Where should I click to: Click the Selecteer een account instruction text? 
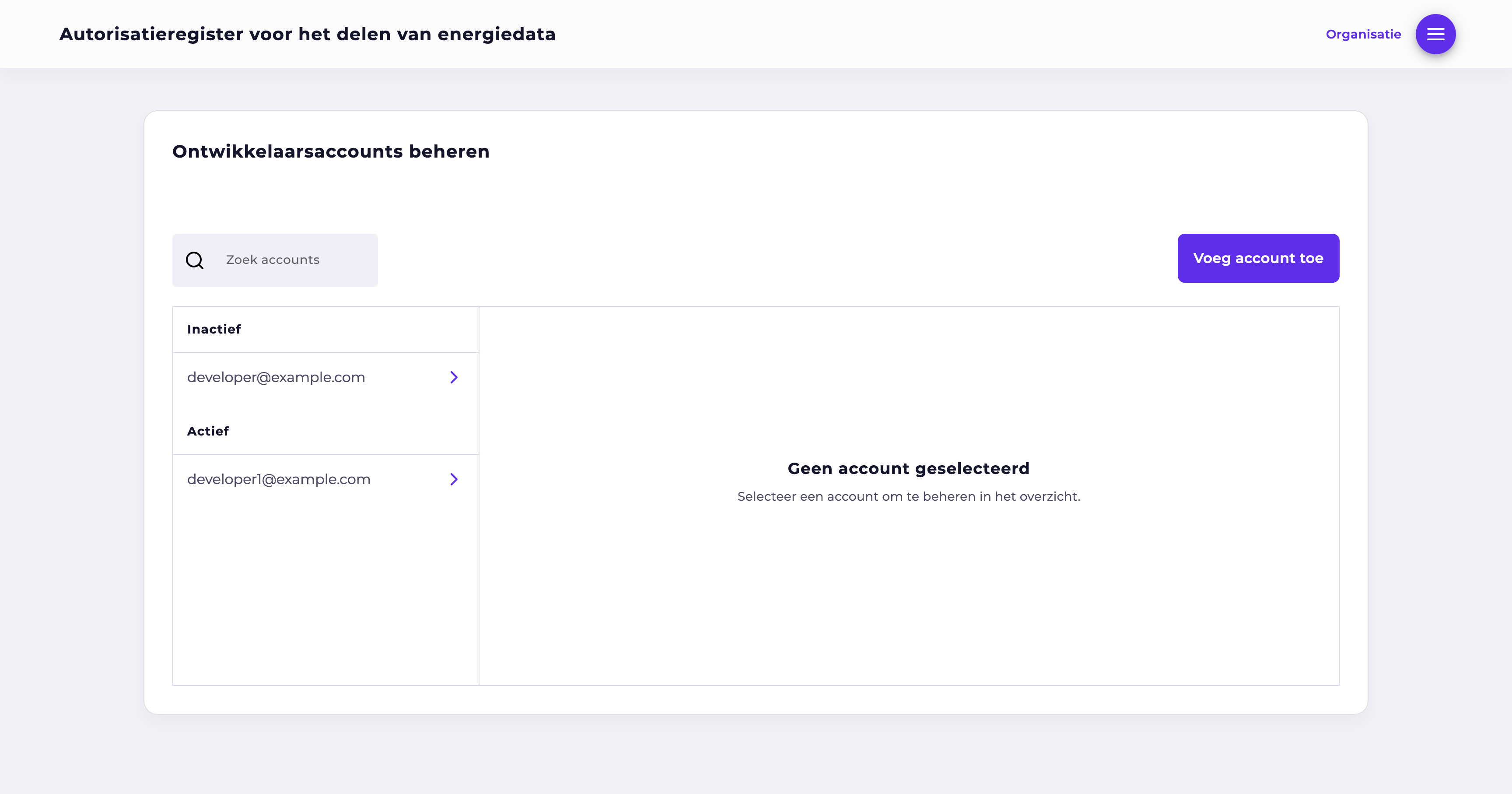tap(908, 496)
